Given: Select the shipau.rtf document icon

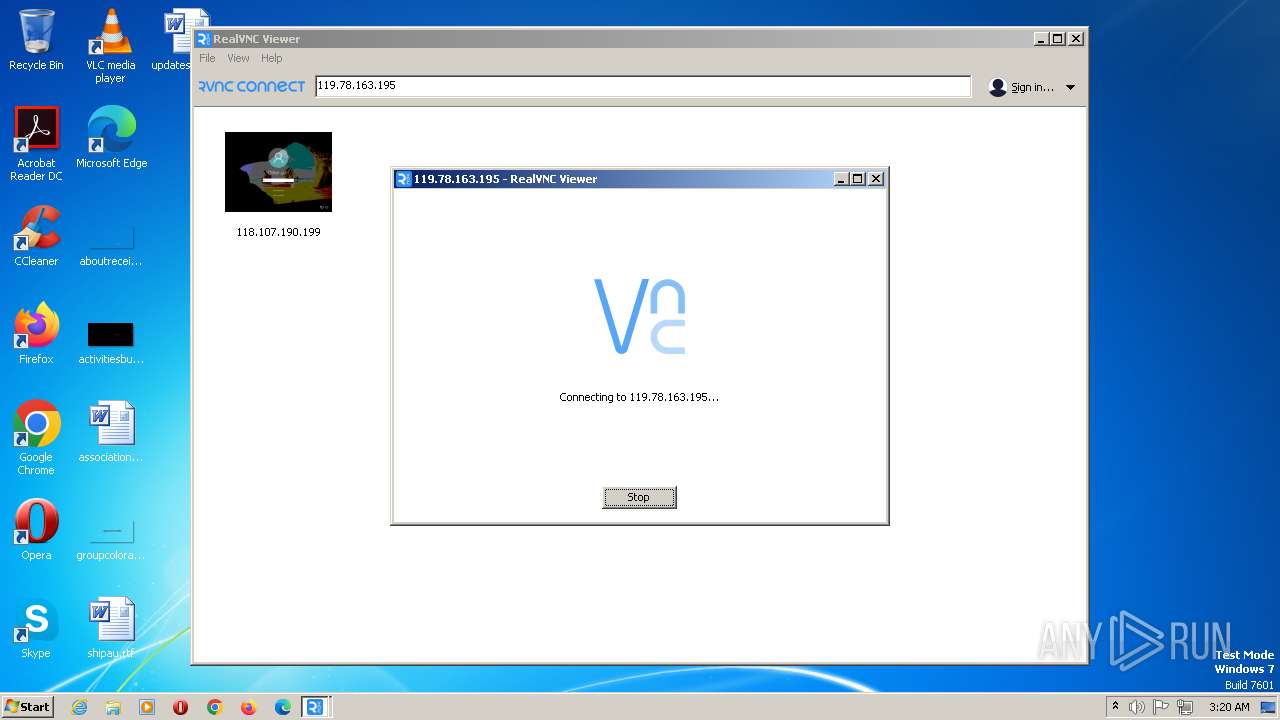Looking at the screenshot, I should (110, 627).
